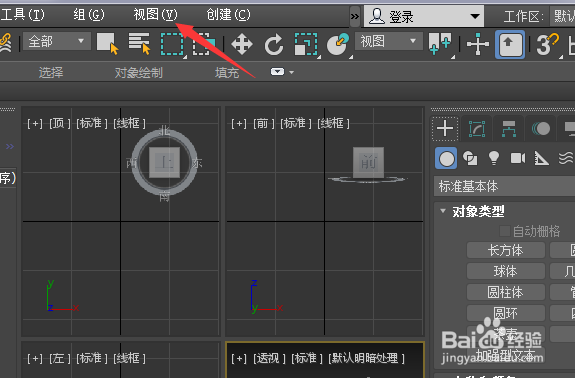The width and height of the screenshot is (575, 378).
Task: Click the [前] viewport label
Action: 264,124
